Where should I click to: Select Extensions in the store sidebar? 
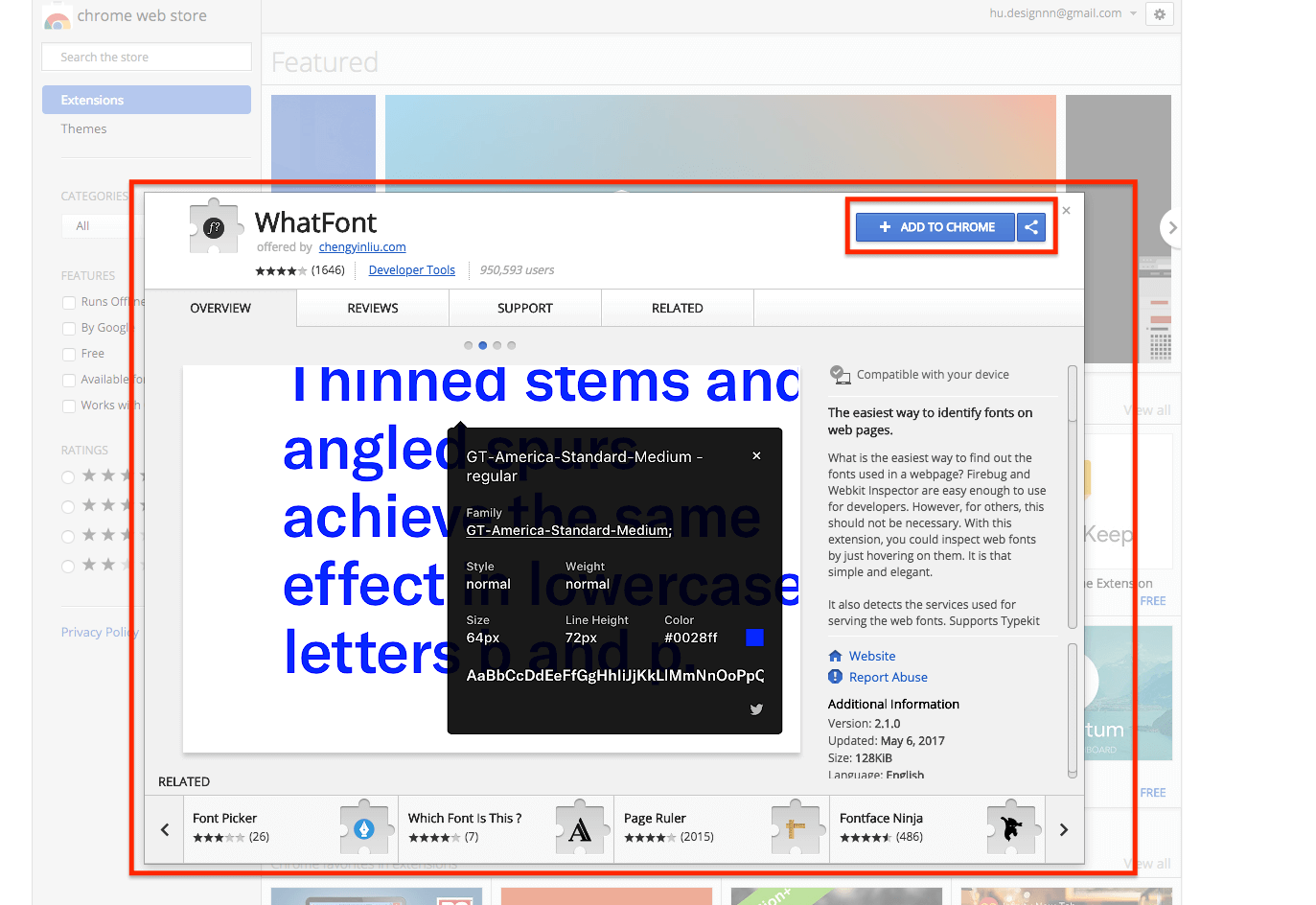[x=147, y=100]
